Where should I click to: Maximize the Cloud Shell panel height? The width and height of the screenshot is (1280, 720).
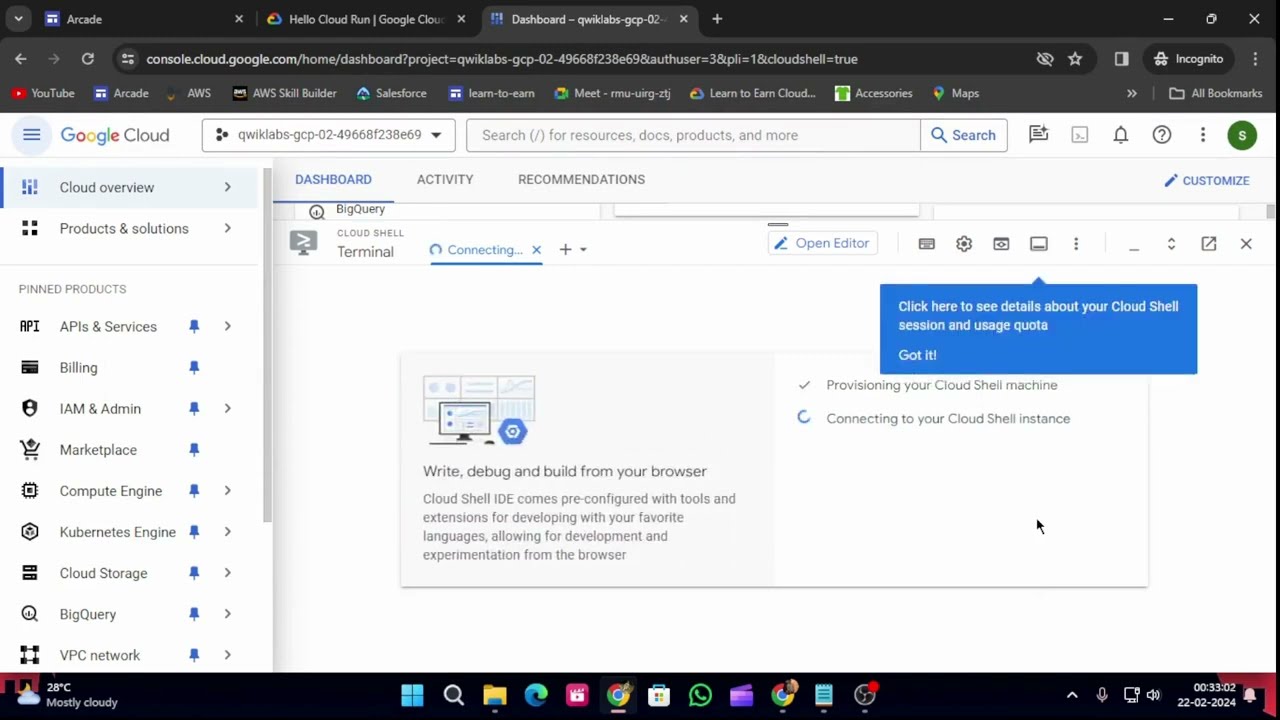(1171, 244)
